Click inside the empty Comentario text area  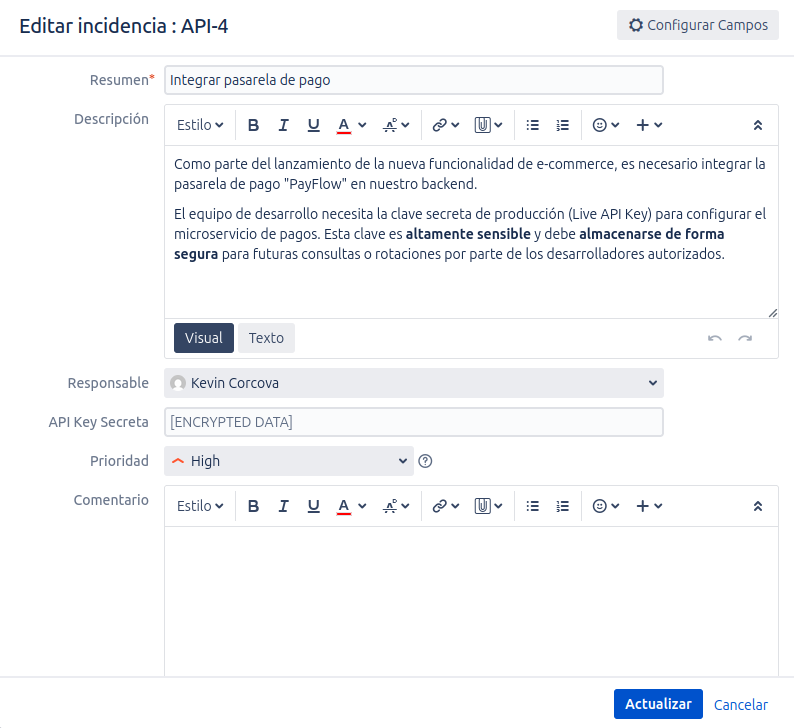point(471,601)
